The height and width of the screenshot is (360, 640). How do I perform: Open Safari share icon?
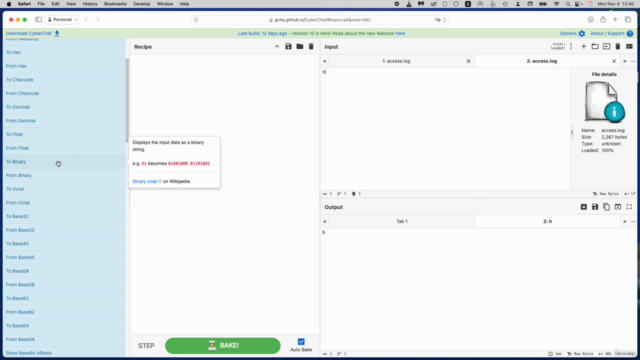point(603,20)
